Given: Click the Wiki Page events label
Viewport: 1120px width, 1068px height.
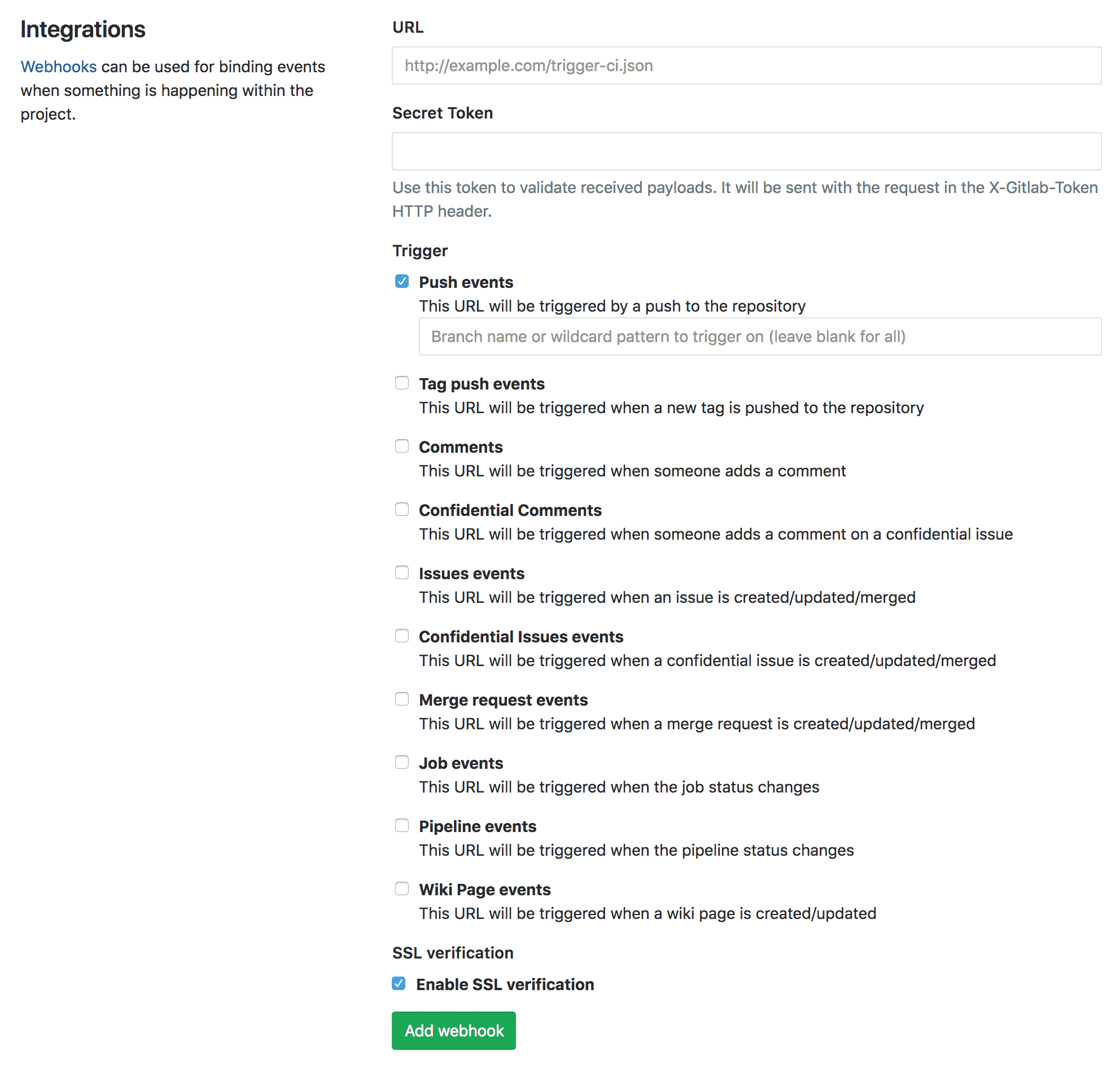Looking at the screenshot, I should tap(484, 889).
